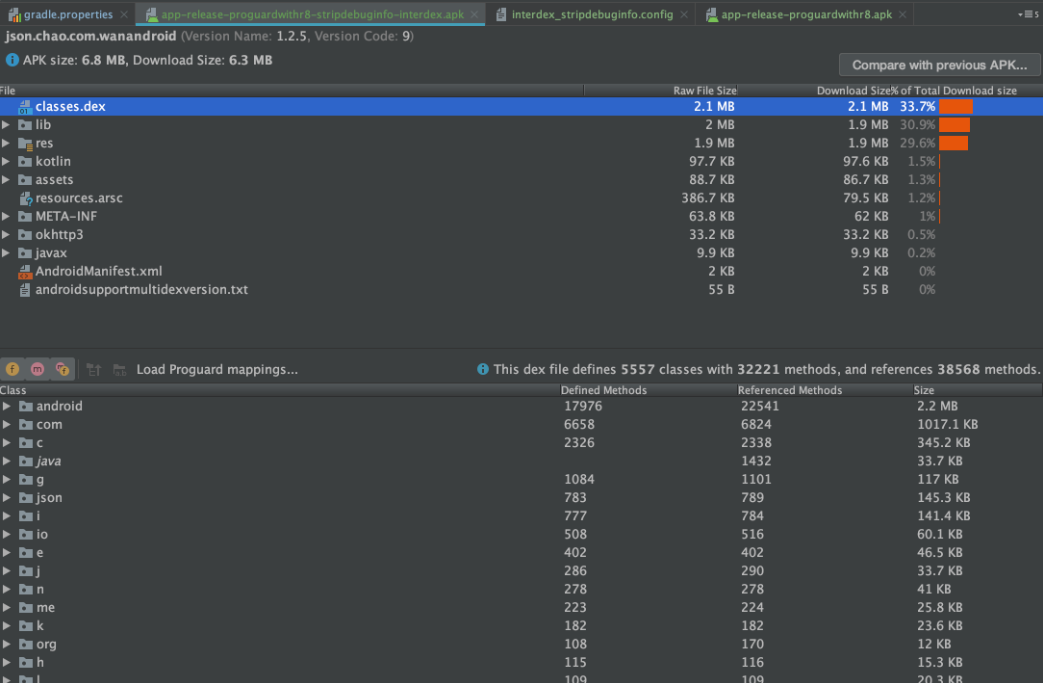Toggle the show methods button

tap(37, 369)
